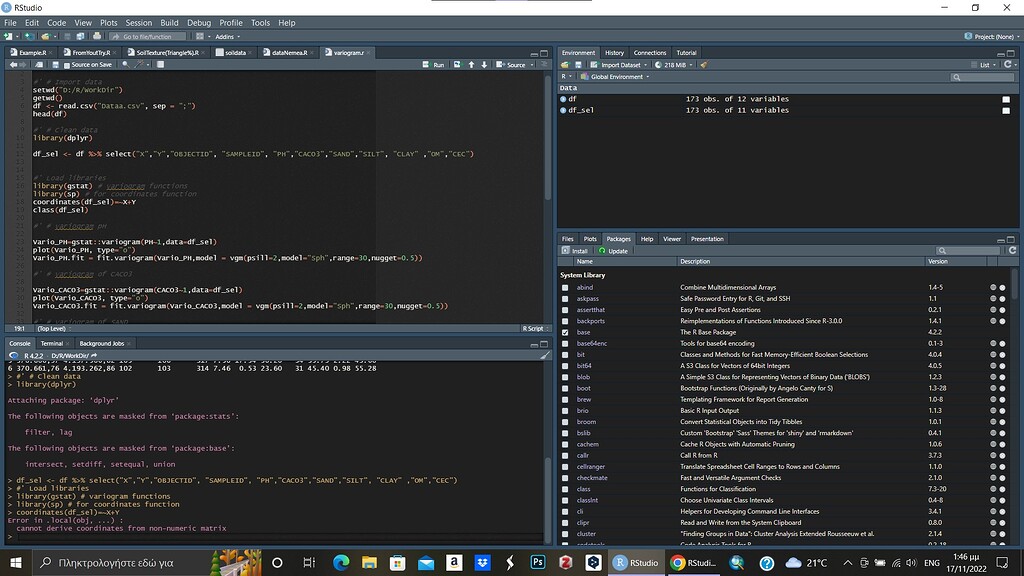Open the Addins dropdown
The width and height of the screenshot is (1024, 576).
pos(225,36)
